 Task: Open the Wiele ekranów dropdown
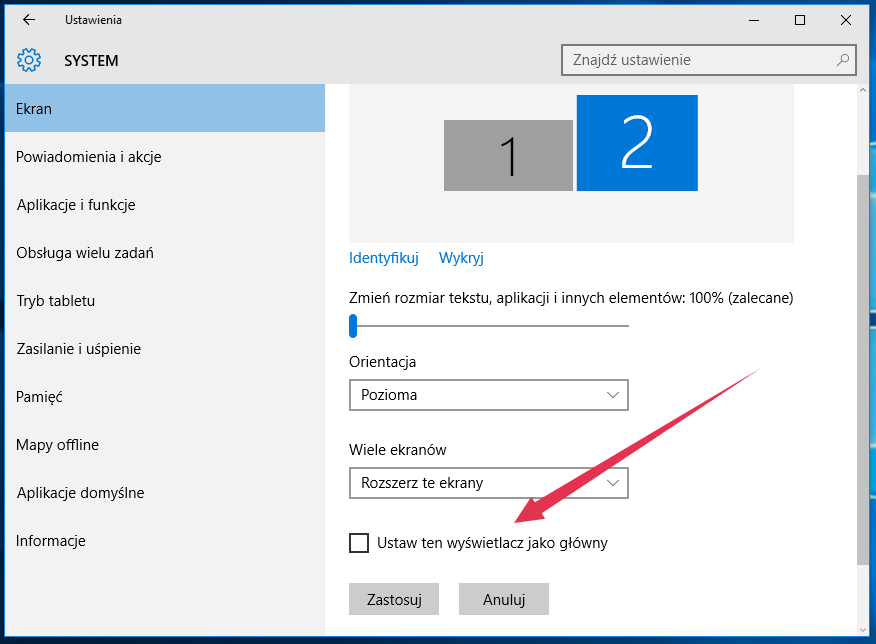pyautogui.click(x=489, y=483)
